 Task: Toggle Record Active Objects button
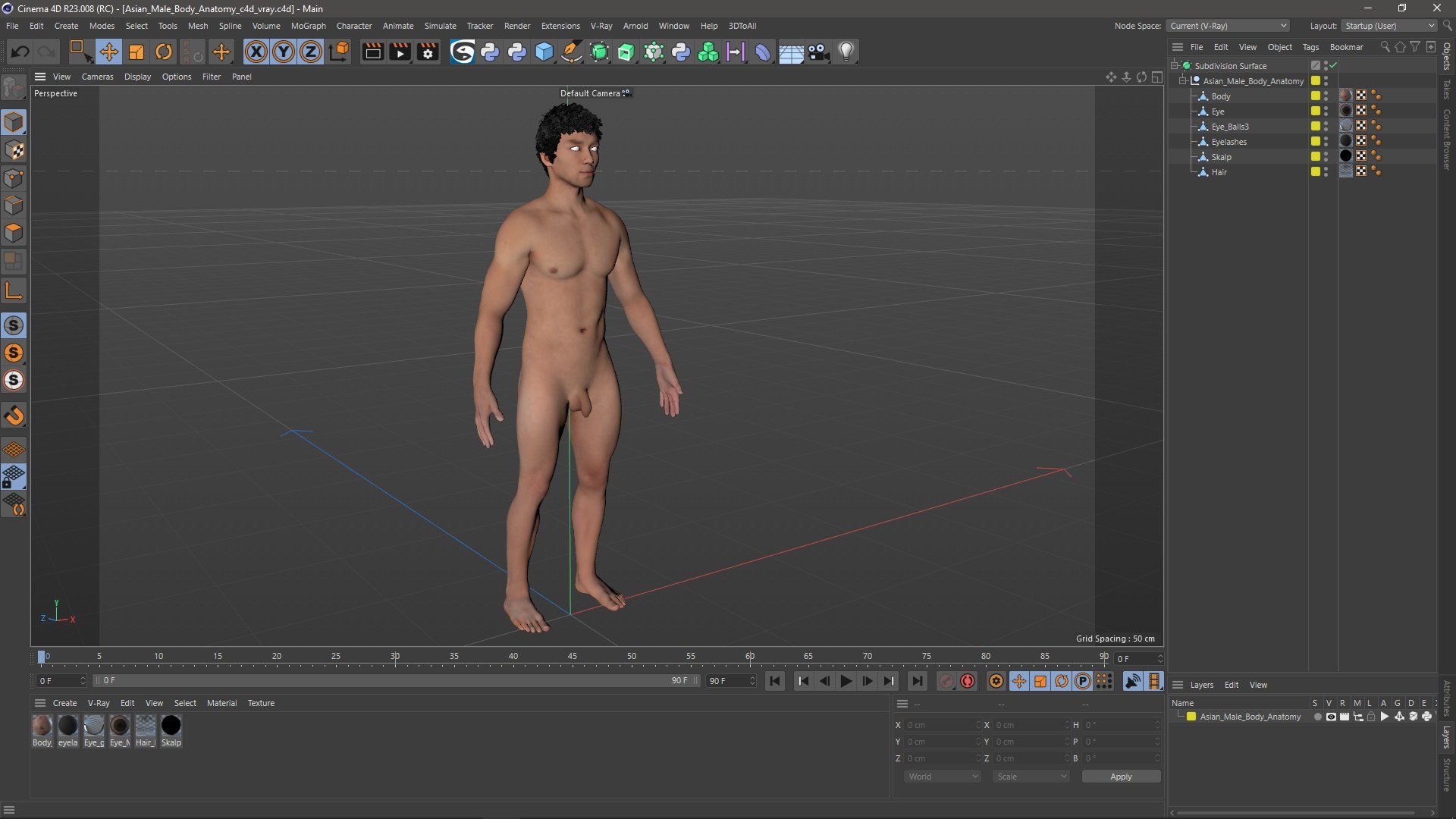[946, 681]
